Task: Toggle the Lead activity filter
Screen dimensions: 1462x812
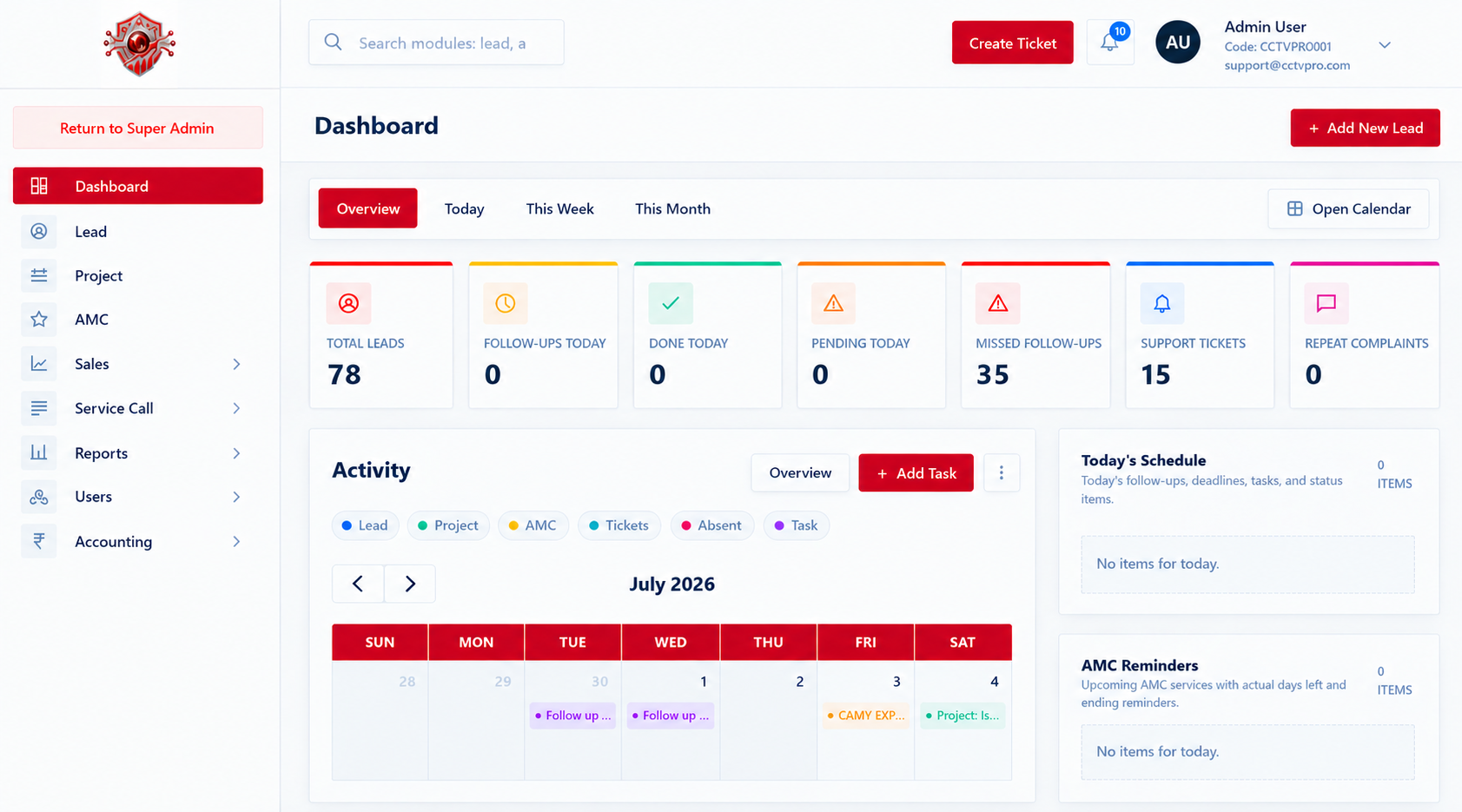Action: [x=365, y=525]
